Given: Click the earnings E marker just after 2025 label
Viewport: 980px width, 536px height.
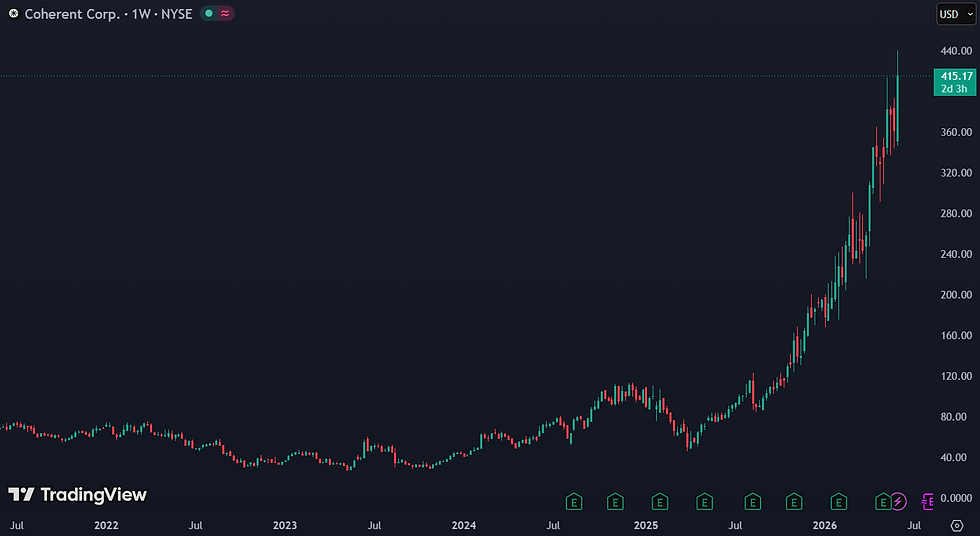Looking at the screenshot, I should coord(660,502).
